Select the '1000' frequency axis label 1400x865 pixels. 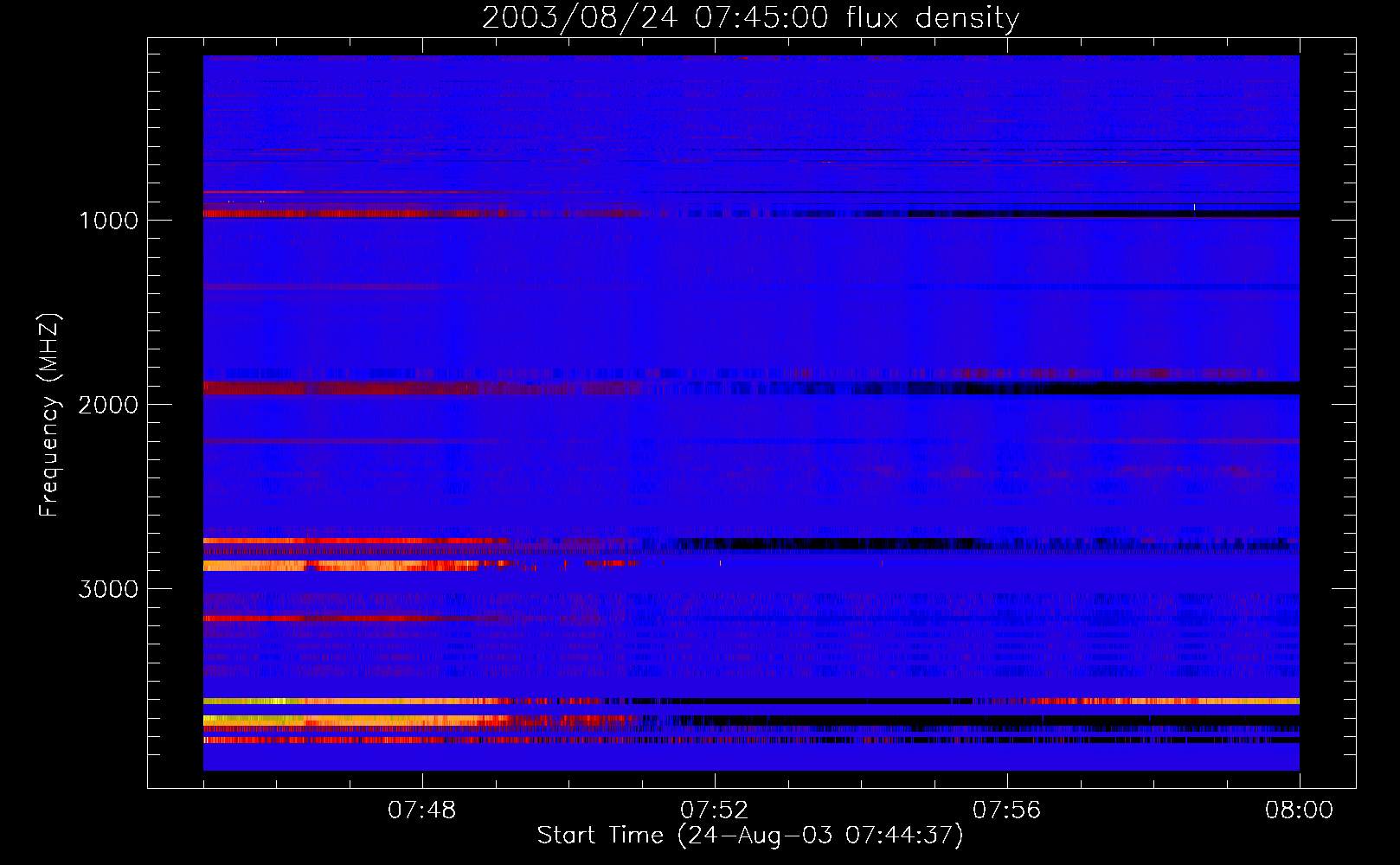click(x=108, y=221)
